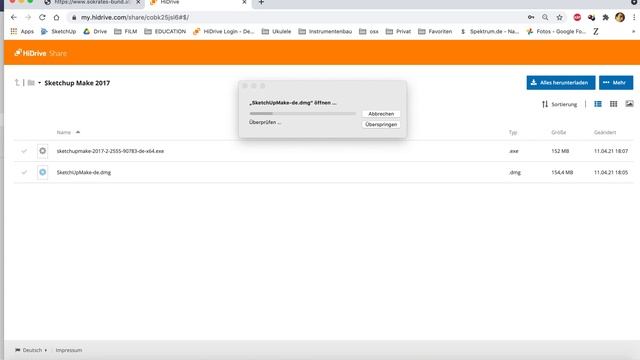The width and height of the screenshot is (640, 360).
Task: Switch to list view
Action: pos(598,104)
